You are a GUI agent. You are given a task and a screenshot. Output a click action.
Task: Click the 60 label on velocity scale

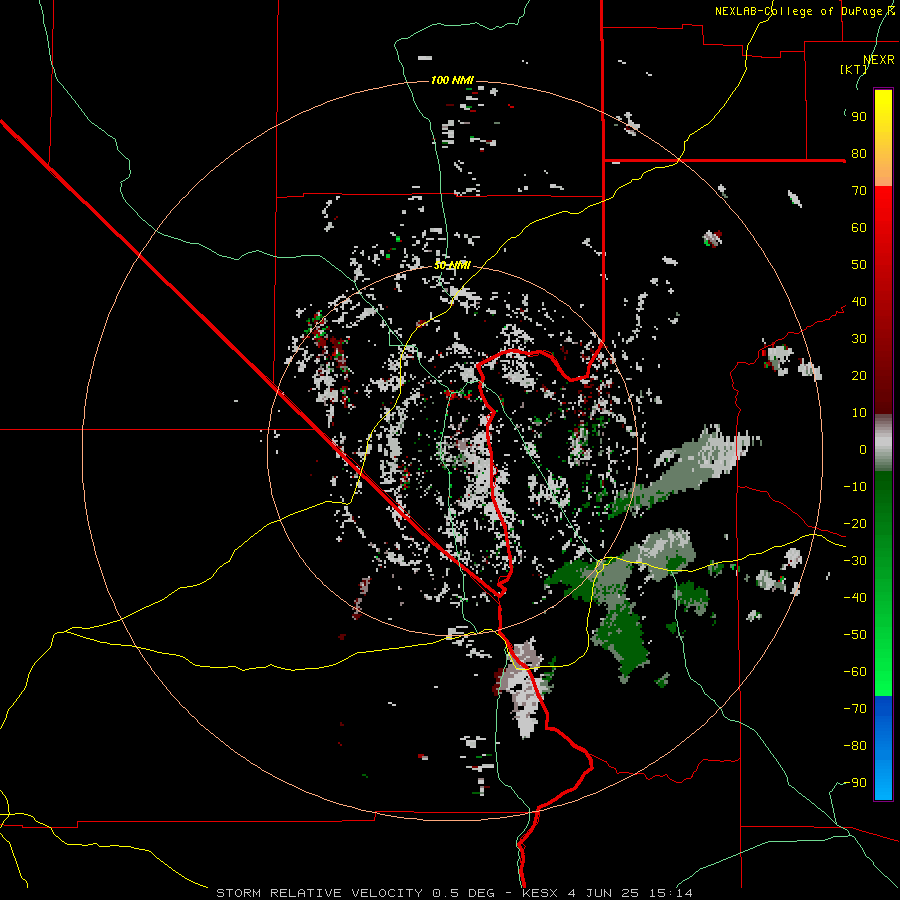tap(859, 227)
